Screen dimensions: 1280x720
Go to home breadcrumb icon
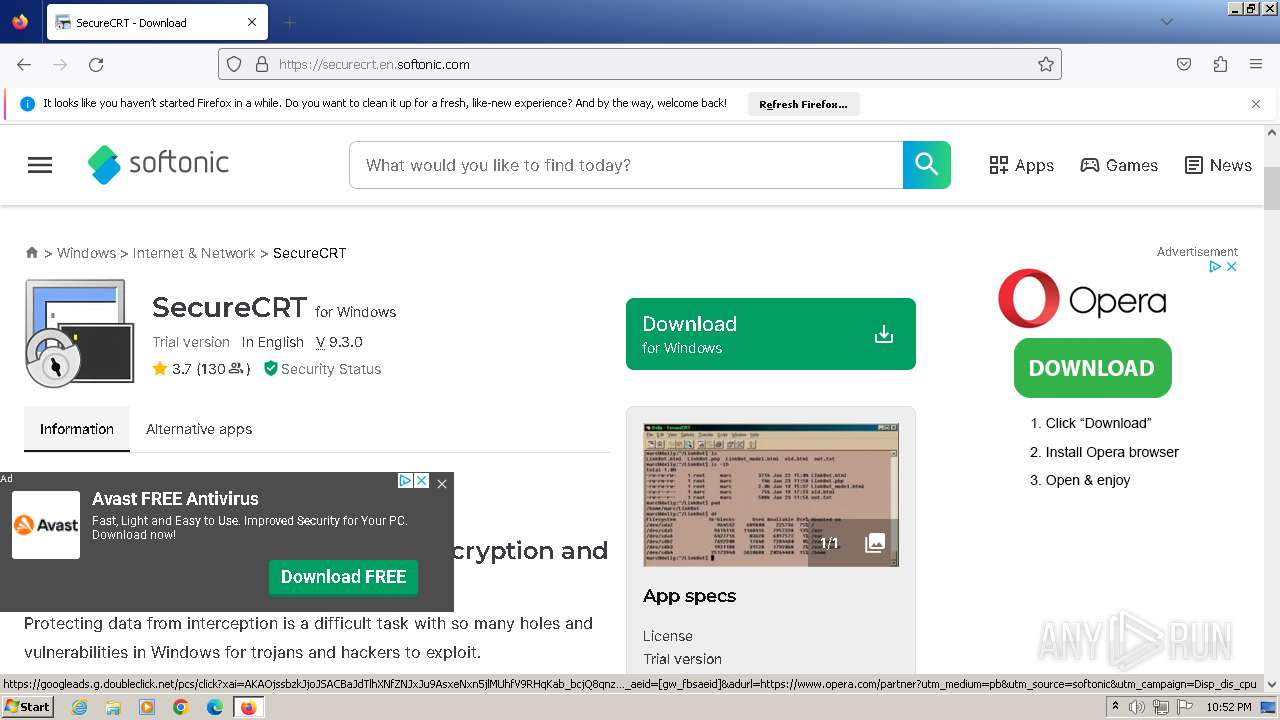tap(32, 253)
